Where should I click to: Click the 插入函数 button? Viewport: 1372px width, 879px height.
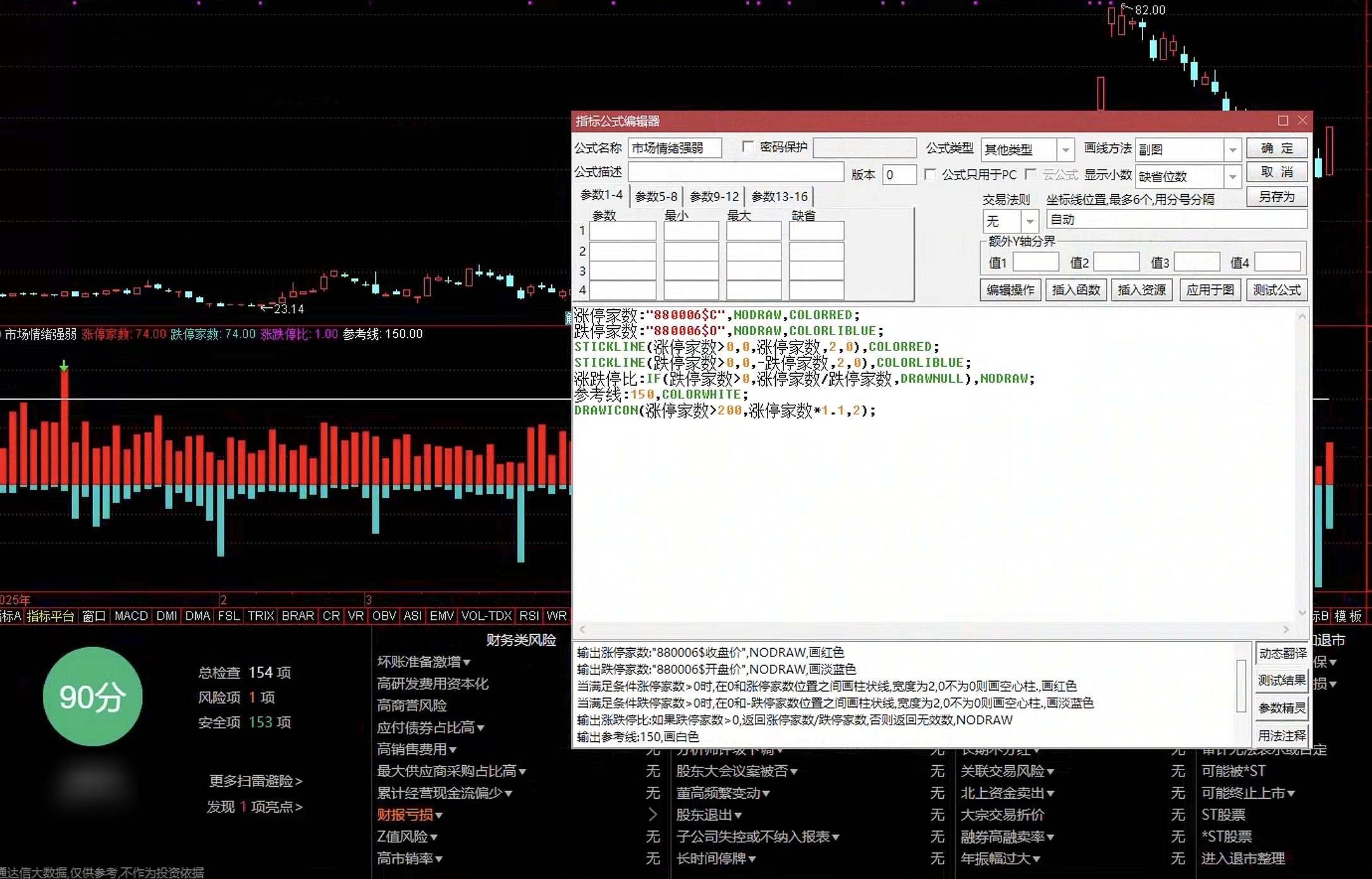(1076, 290)
